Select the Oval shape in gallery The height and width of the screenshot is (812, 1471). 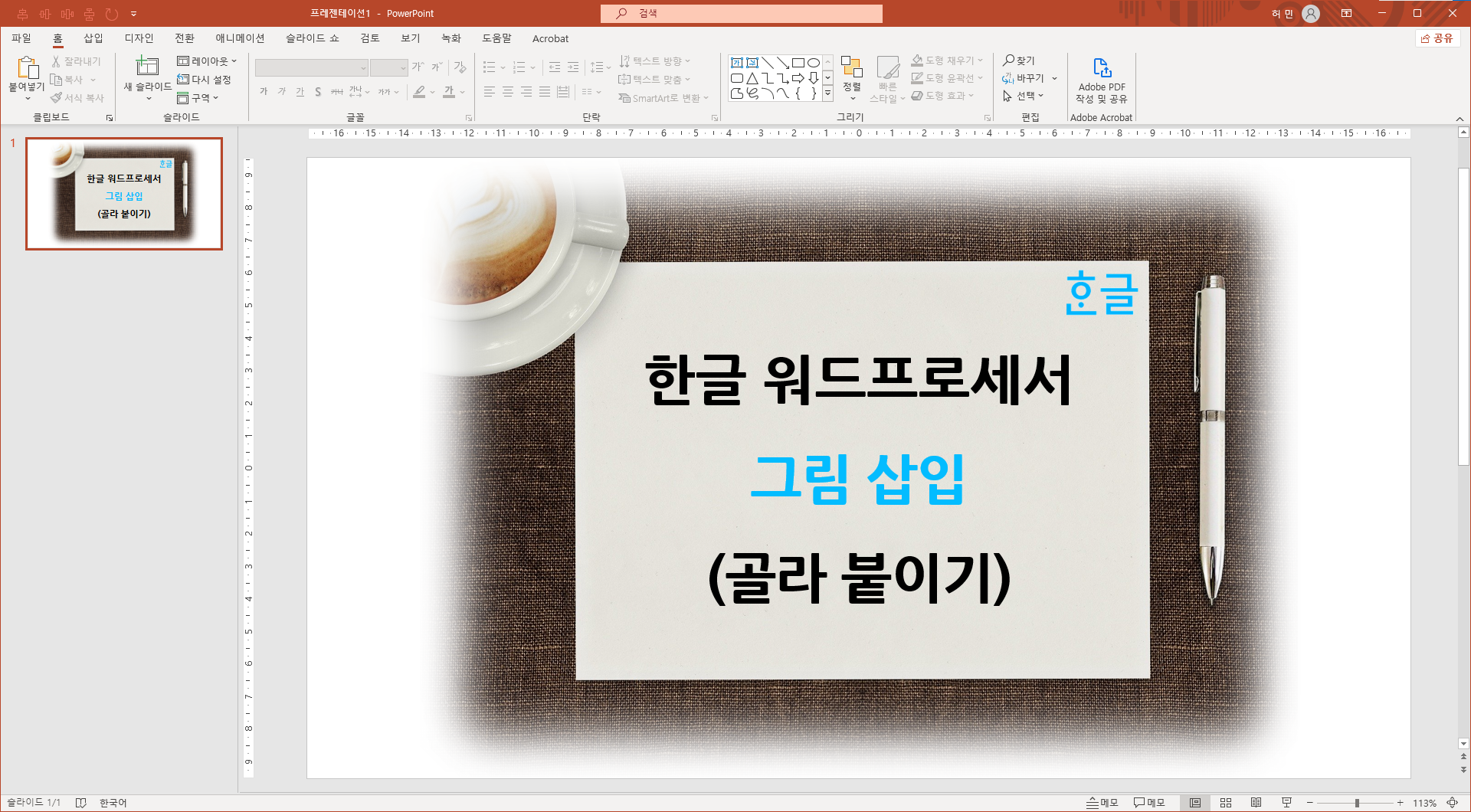(x=814, y=63)
